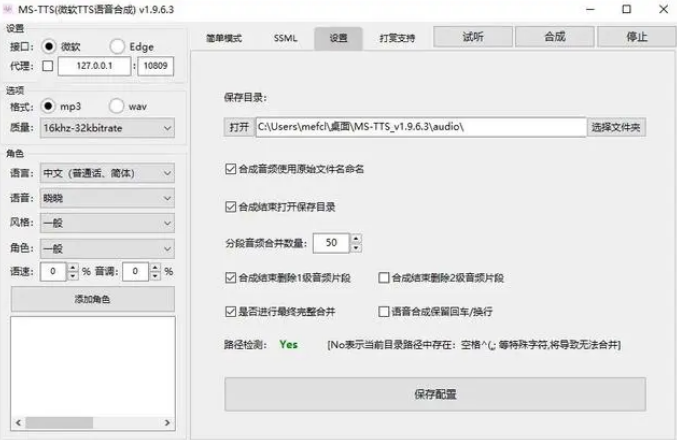The height and width of the screenshot is (440, 677).
Task: Click the role list horizontal scrollbar thumb
Action: 59,423
